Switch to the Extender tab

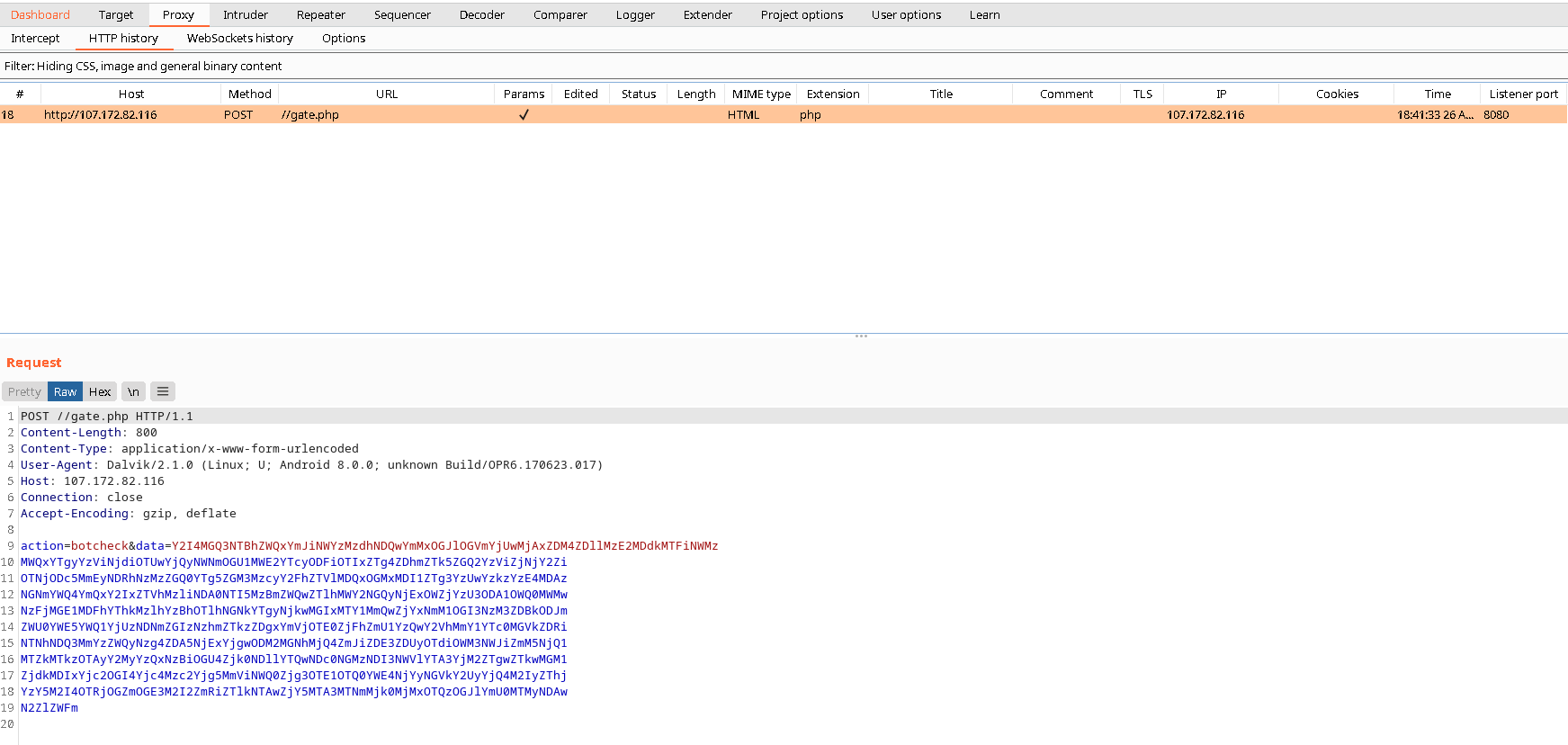click(x=708, y=14)
